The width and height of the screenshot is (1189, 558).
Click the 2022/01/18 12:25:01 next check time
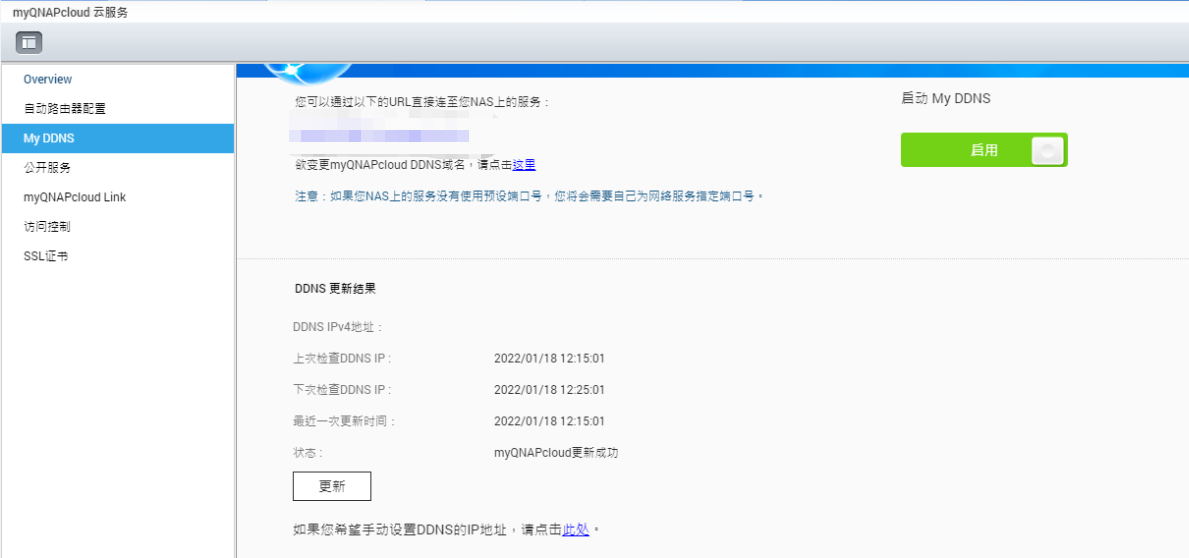549,390
